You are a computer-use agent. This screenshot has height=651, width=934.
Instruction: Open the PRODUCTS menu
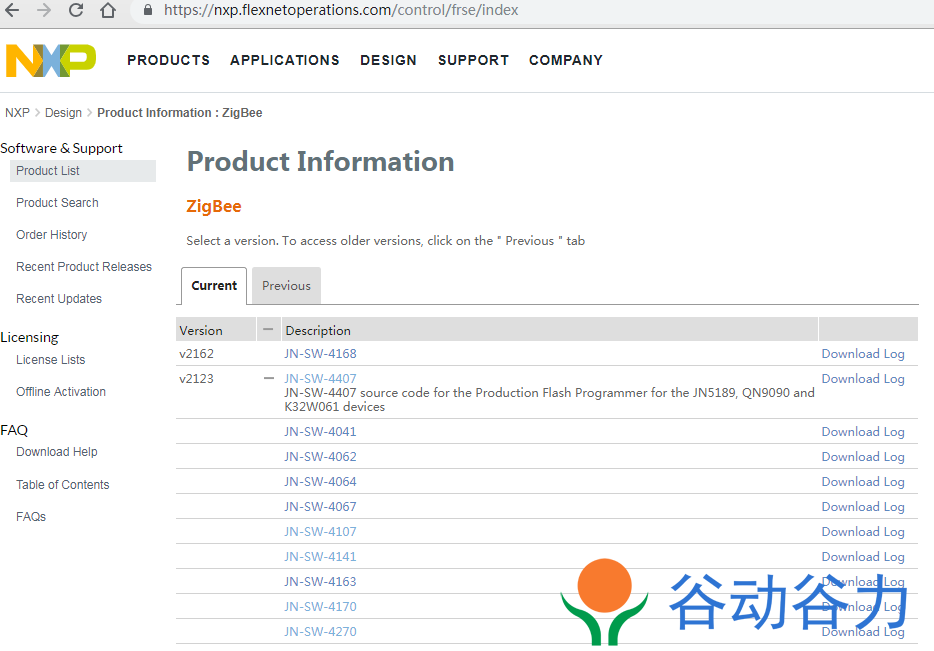[x=169, y=60]
